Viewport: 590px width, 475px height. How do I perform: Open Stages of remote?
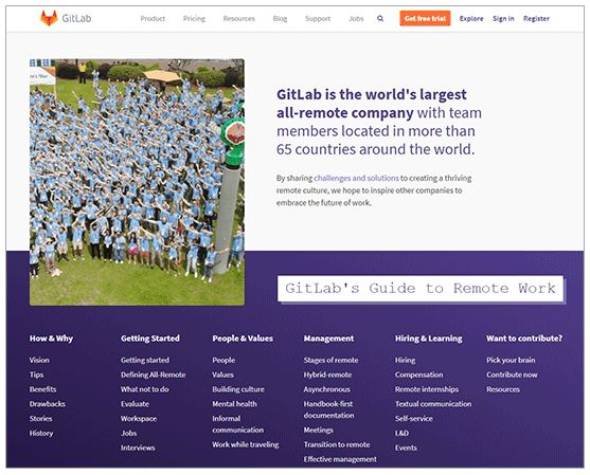[331, 360]
